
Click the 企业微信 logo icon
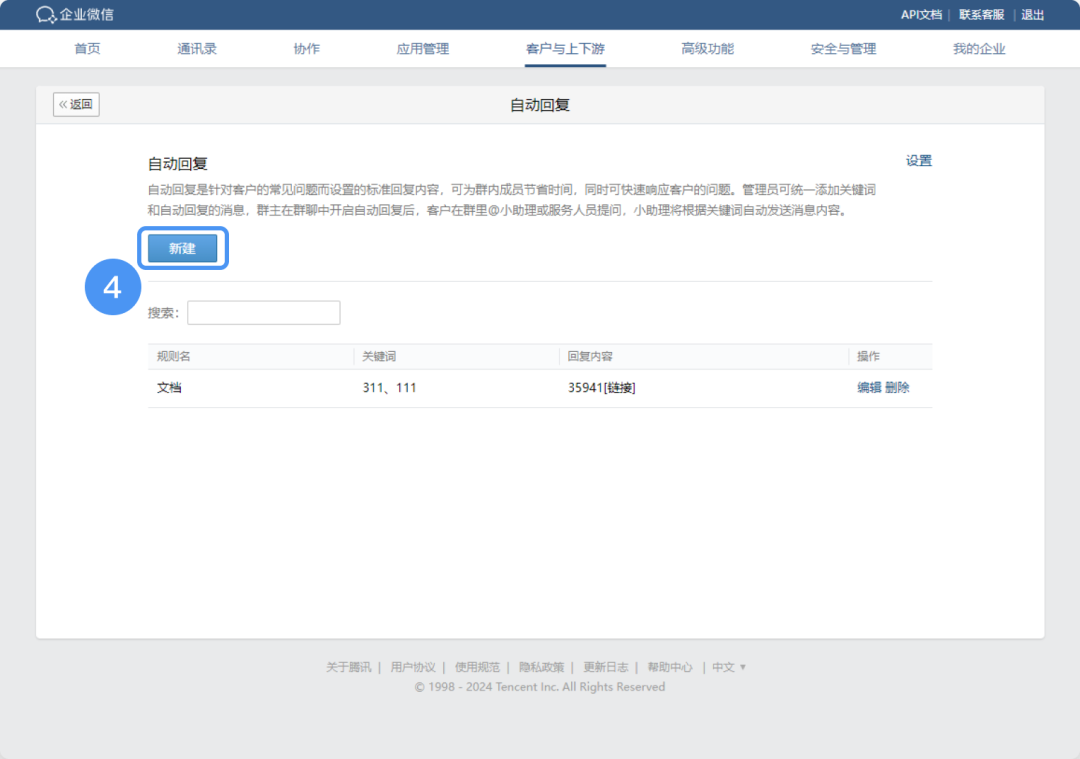pos(46,15)
